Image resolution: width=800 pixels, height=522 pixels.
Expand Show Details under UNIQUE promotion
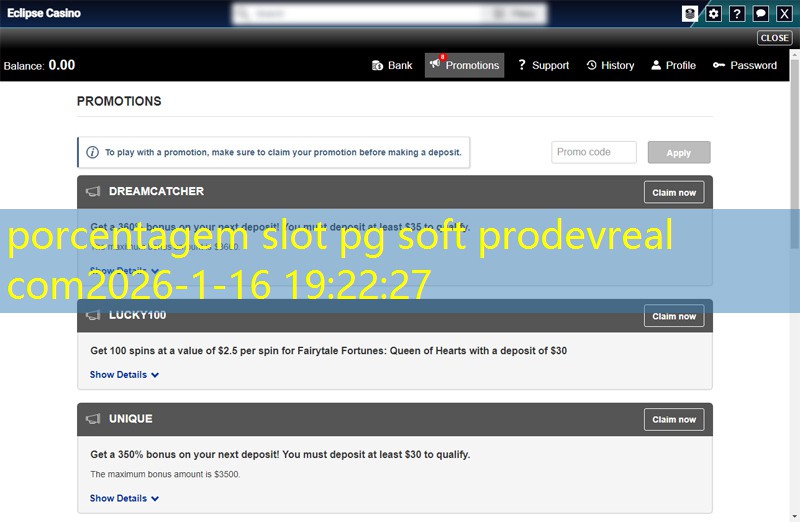[x=124, y=498]
